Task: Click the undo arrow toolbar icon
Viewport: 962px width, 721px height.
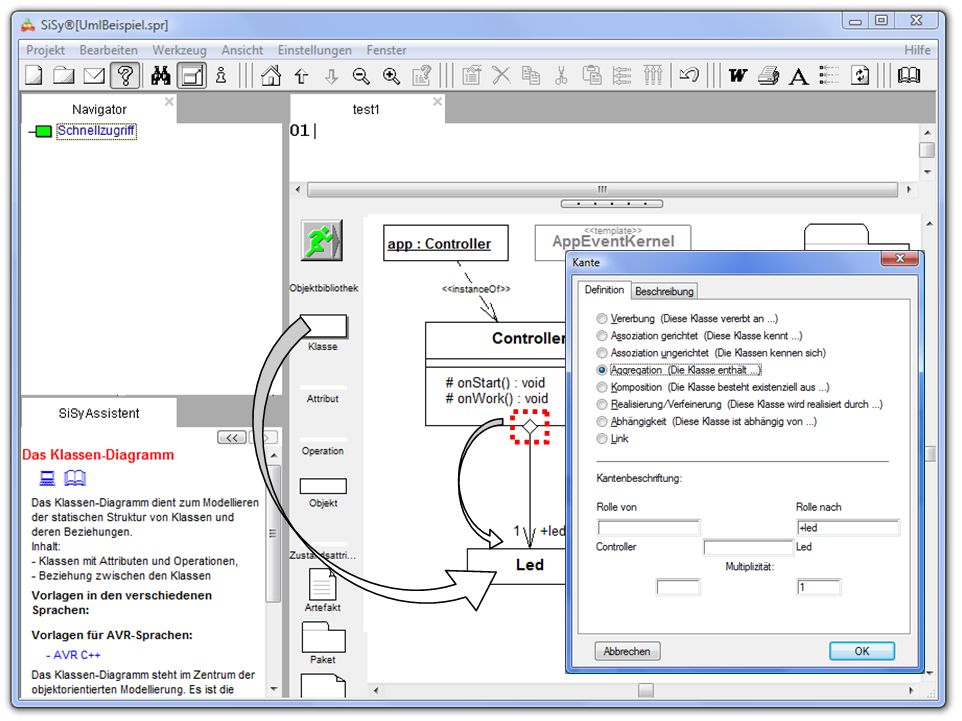Action: 688,75
